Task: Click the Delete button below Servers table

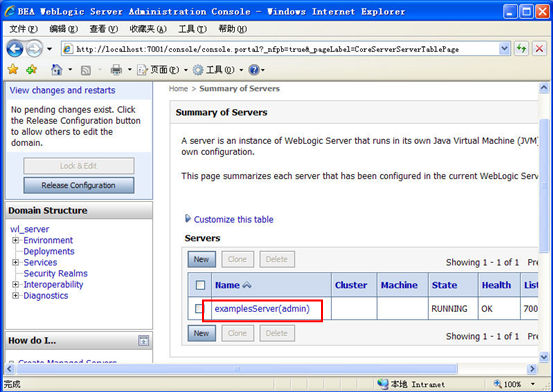Action: tap(277, 333)
